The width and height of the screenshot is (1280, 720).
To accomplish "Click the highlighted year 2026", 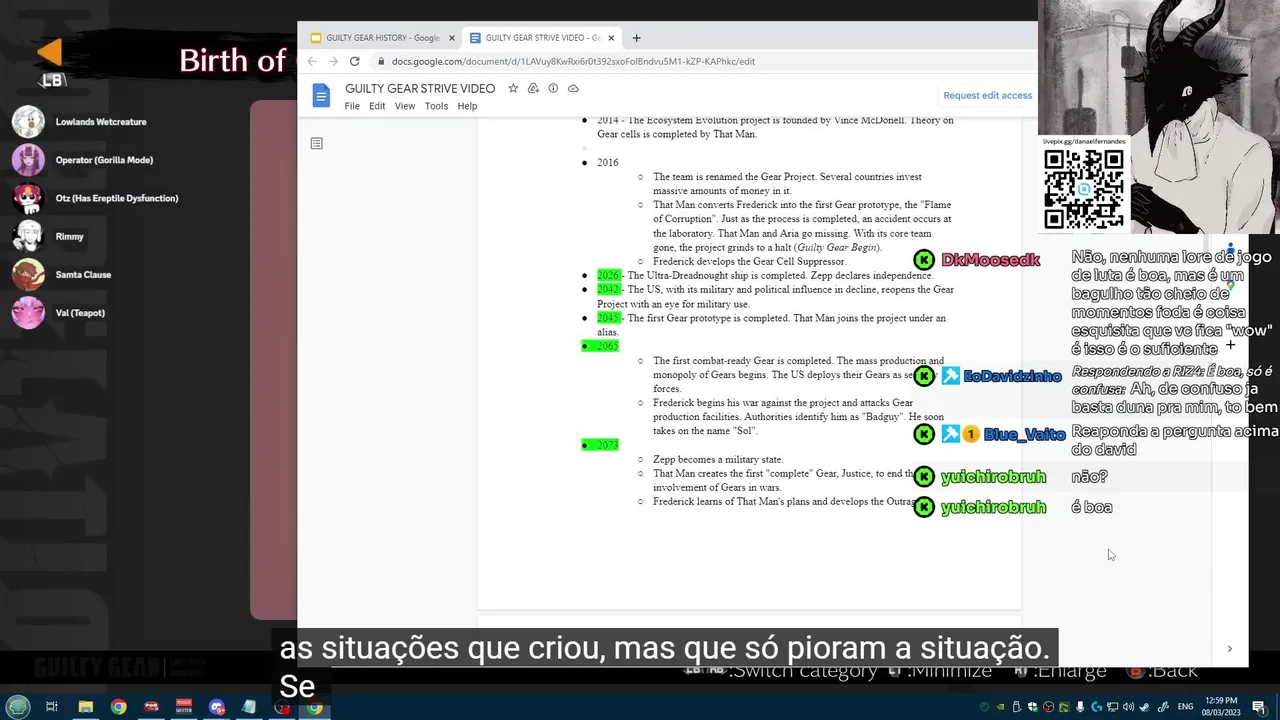I will point(608,275).
